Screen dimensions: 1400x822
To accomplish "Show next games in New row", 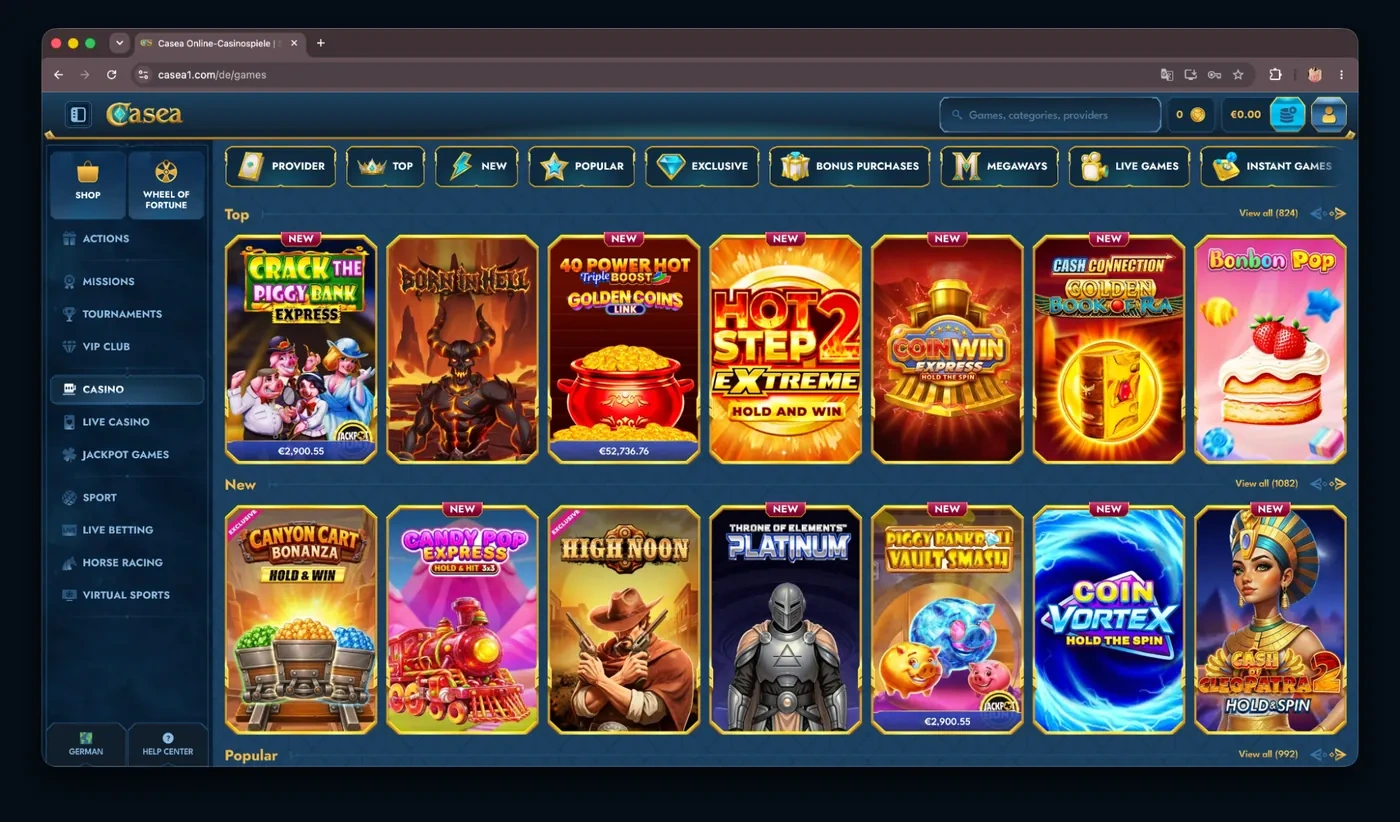I will [x=1338, y=484].
